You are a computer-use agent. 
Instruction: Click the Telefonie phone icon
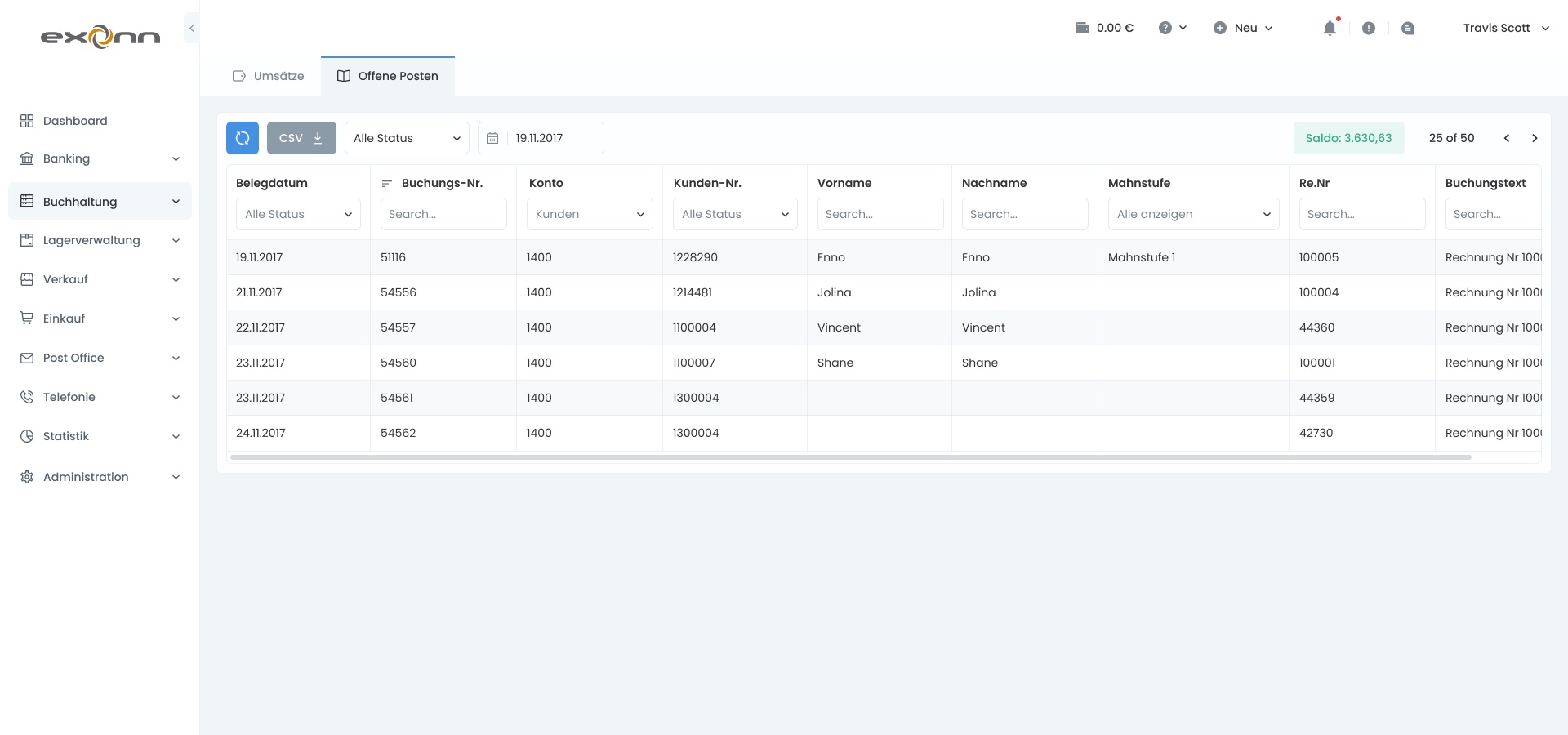pyautogui.click(x=27, y=397)
